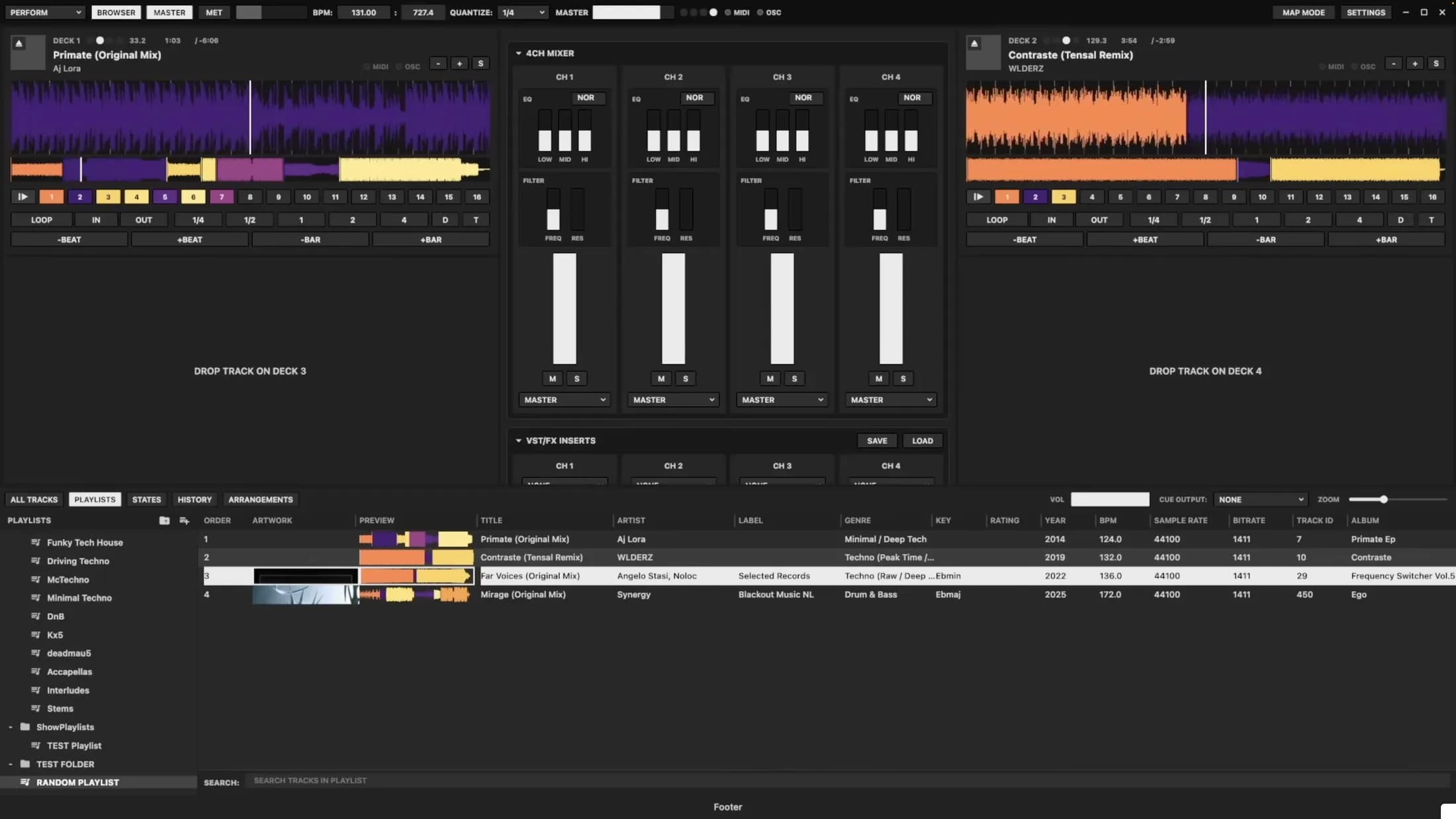Screen dimensions: 1456x819
Task: Click the plus button on Deck 1
Action: [459, 64]
